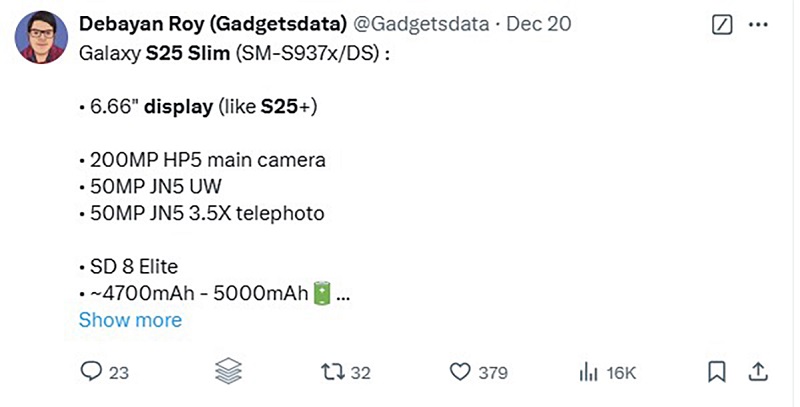Viewport: 800px width, 407px height.
Task: Click the slashed square icon at top right
Action: coord(722,24)
